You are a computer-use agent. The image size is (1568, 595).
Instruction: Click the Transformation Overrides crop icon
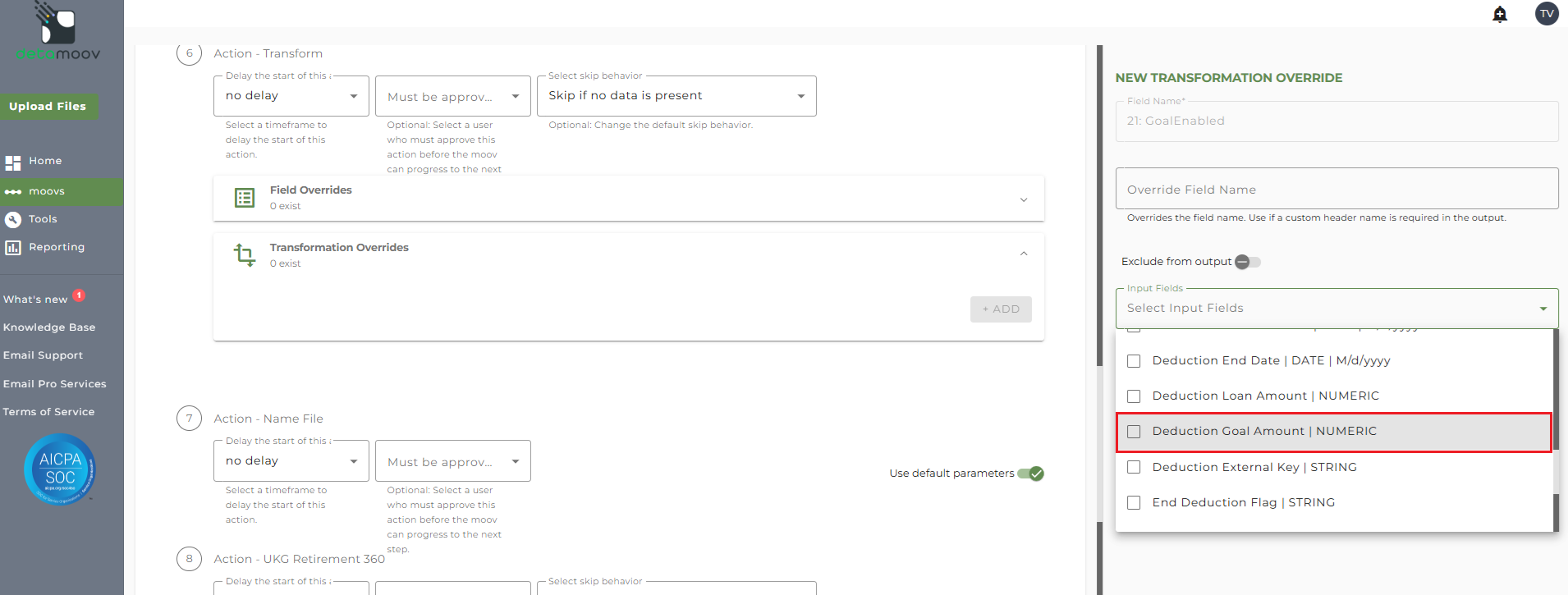click(x=245, y=254)
